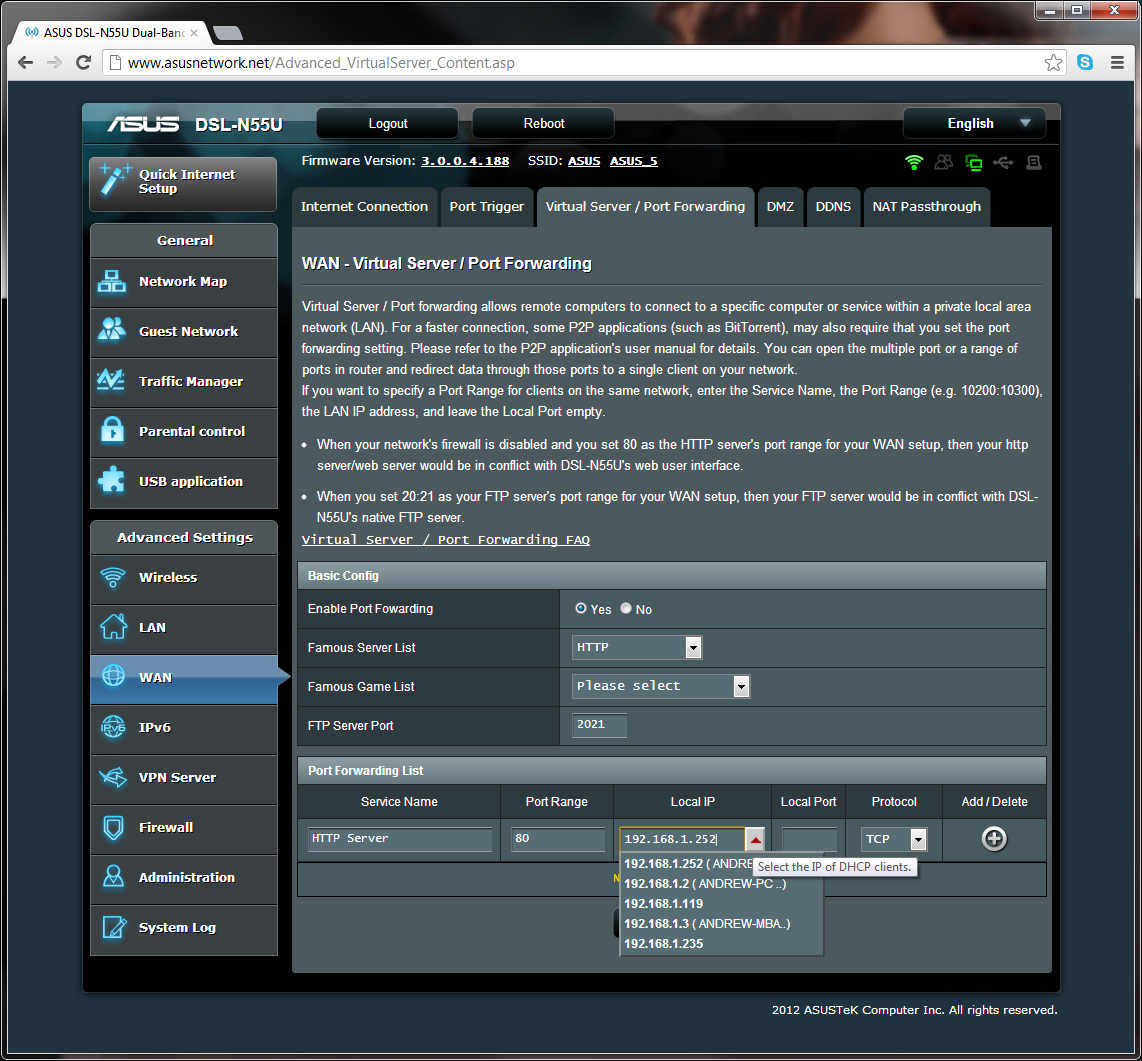
Task: Click the LAN house icon
Action: coord(113,627)
